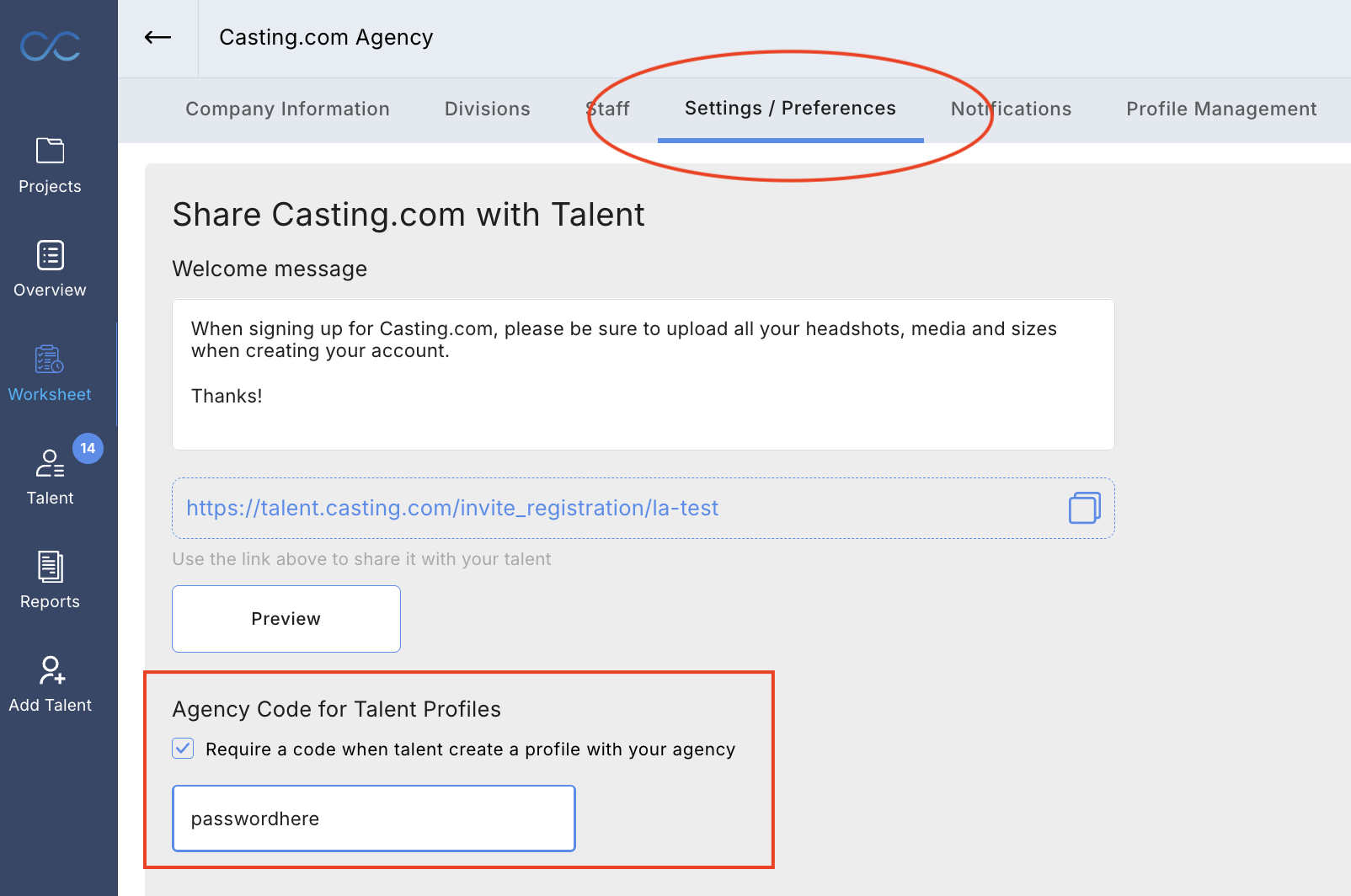Click 'Require a code when talent create' label
The height and width of the screenshot is (896, 1351).
click(470, 749)
